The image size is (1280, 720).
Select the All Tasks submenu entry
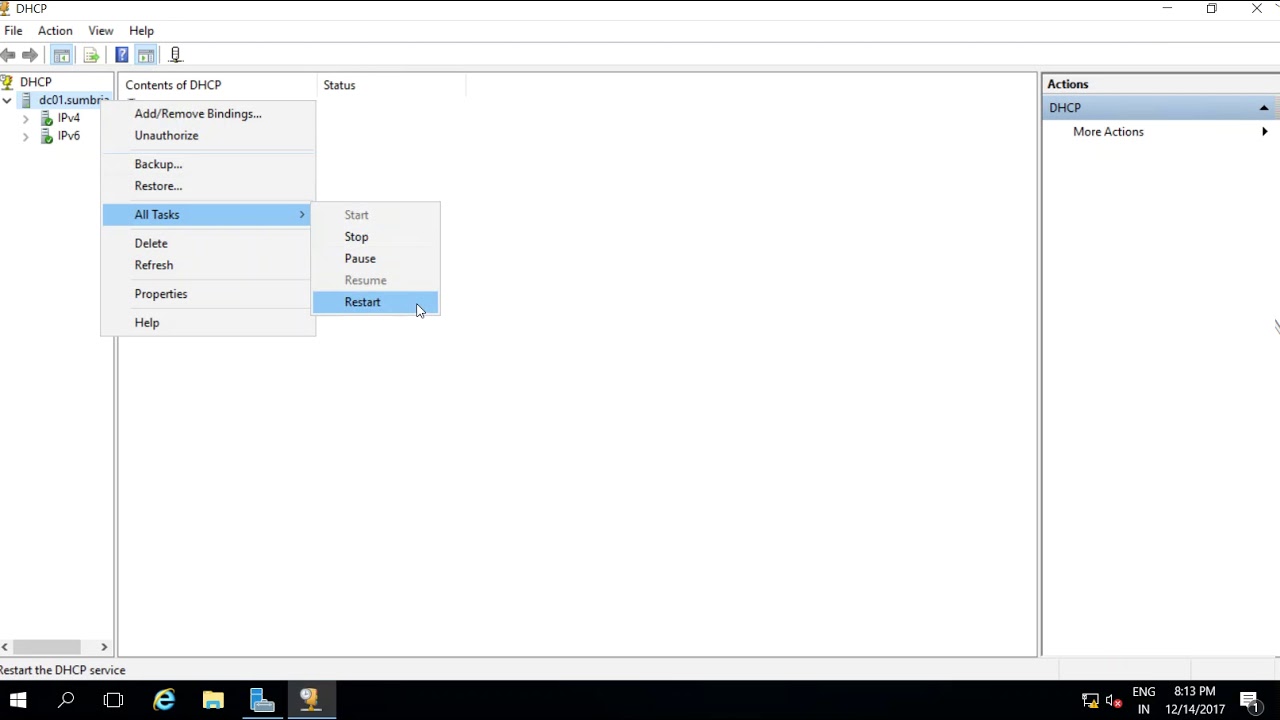(x=208, y=215)
